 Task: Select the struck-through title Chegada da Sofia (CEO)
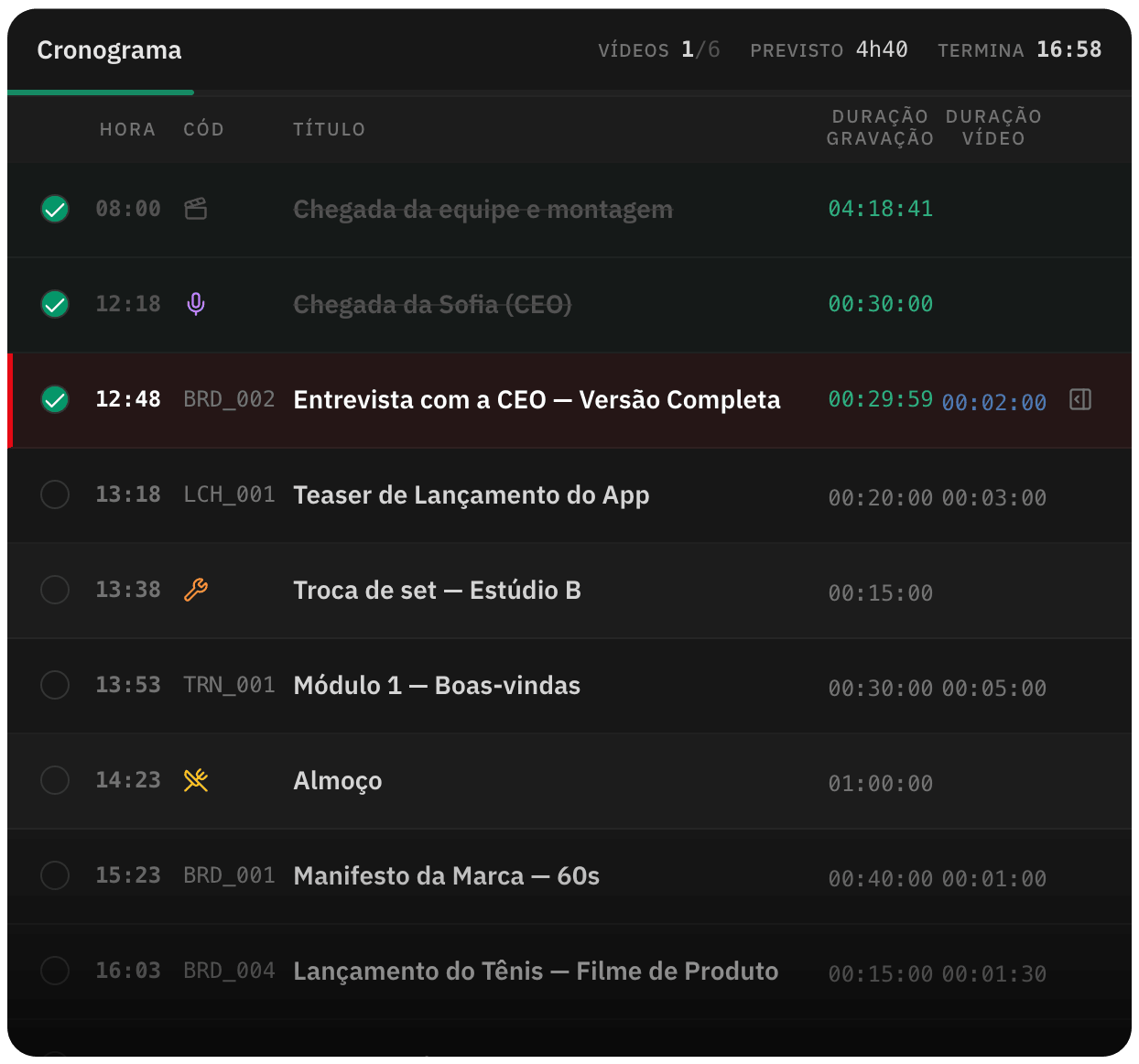pyautogui.click(x=432, y=305)
